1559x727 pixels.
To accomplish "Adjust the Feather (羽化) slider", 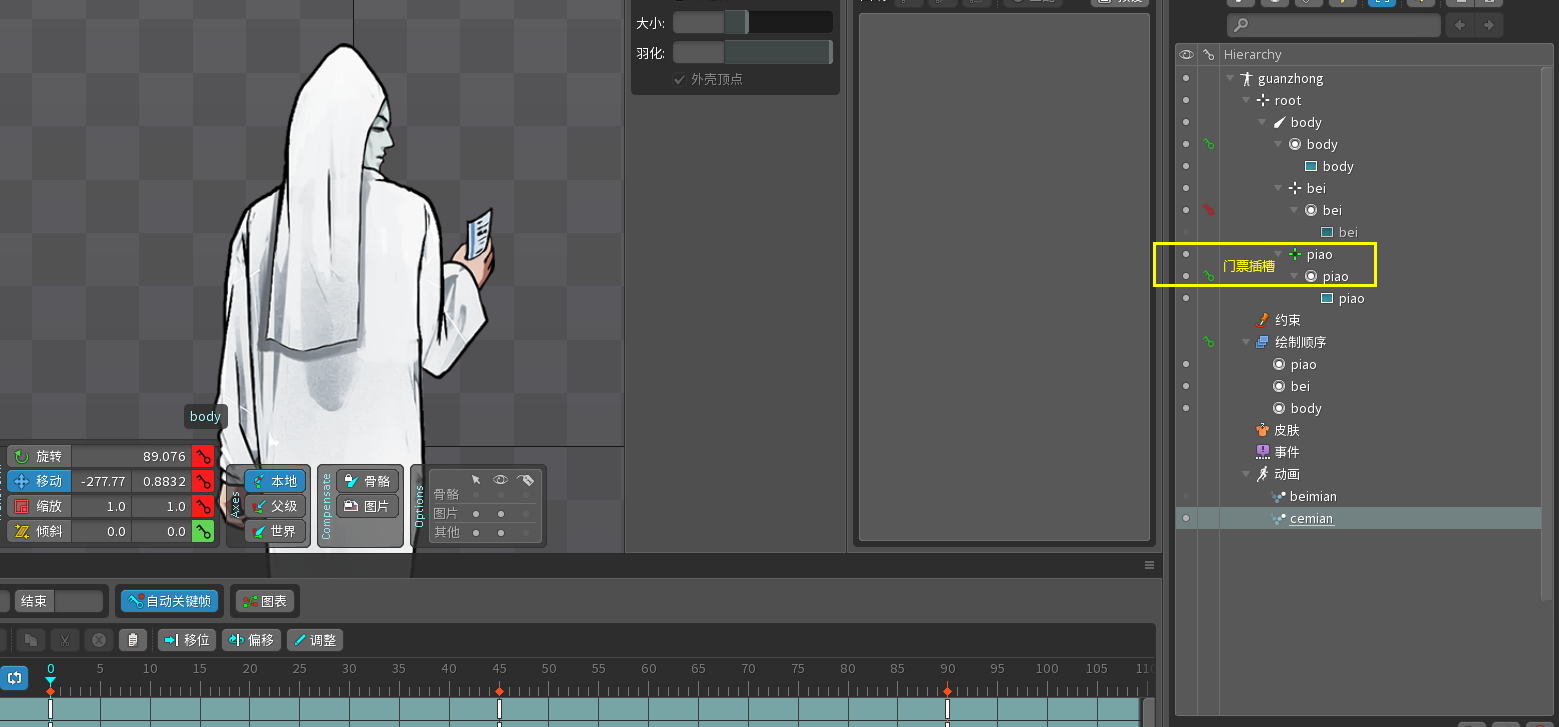I will click(752, 52).
